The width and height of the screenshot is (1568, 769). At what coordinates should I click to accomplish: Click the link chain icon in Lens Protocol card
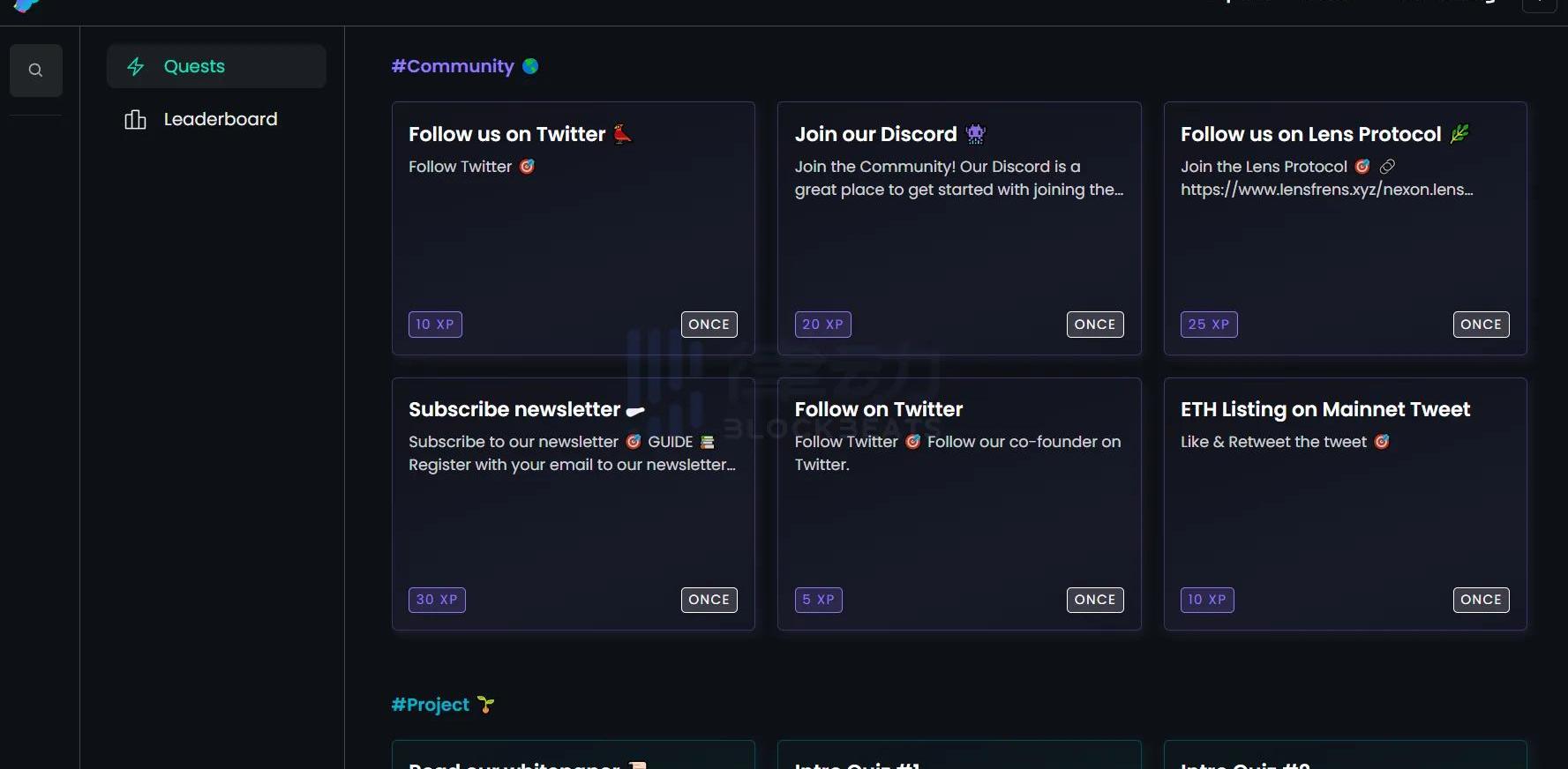(1387, 167)
